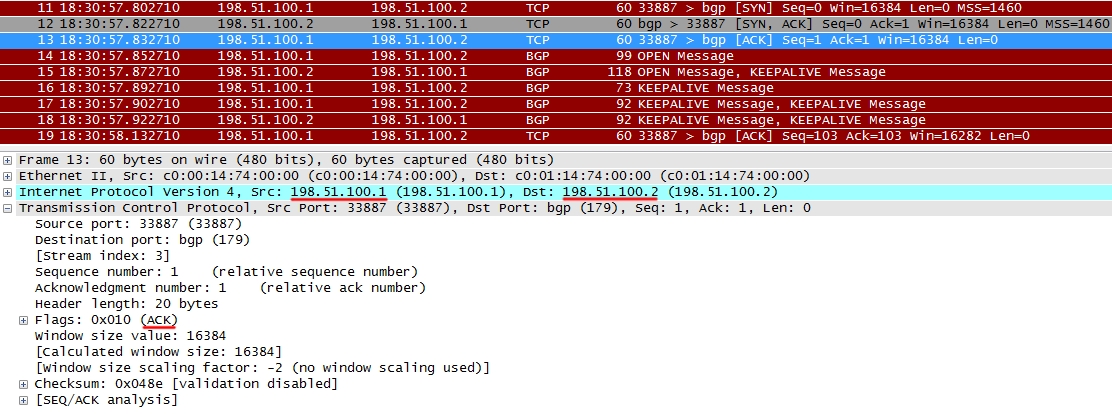This screenshot has height=414, width=1112.
Task: Expand the Ethernet II section
Action: click(9, 176)
